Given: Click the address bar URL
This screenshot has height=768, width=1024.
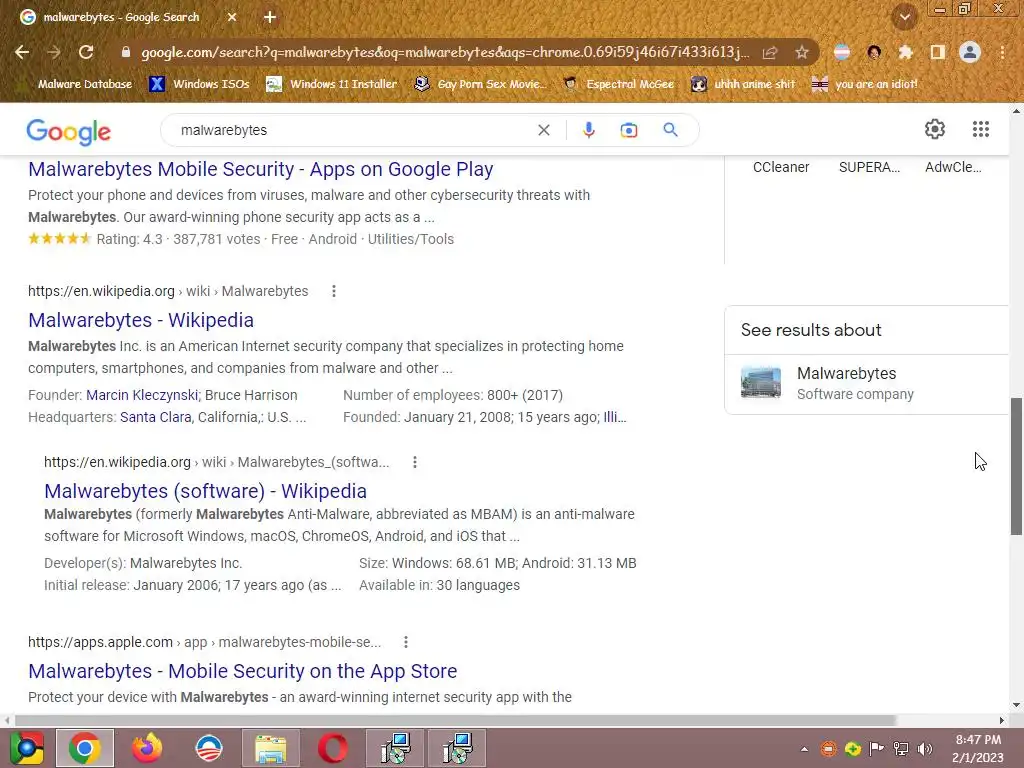Looking at the screenshot, I should click(x=445, y=52).
